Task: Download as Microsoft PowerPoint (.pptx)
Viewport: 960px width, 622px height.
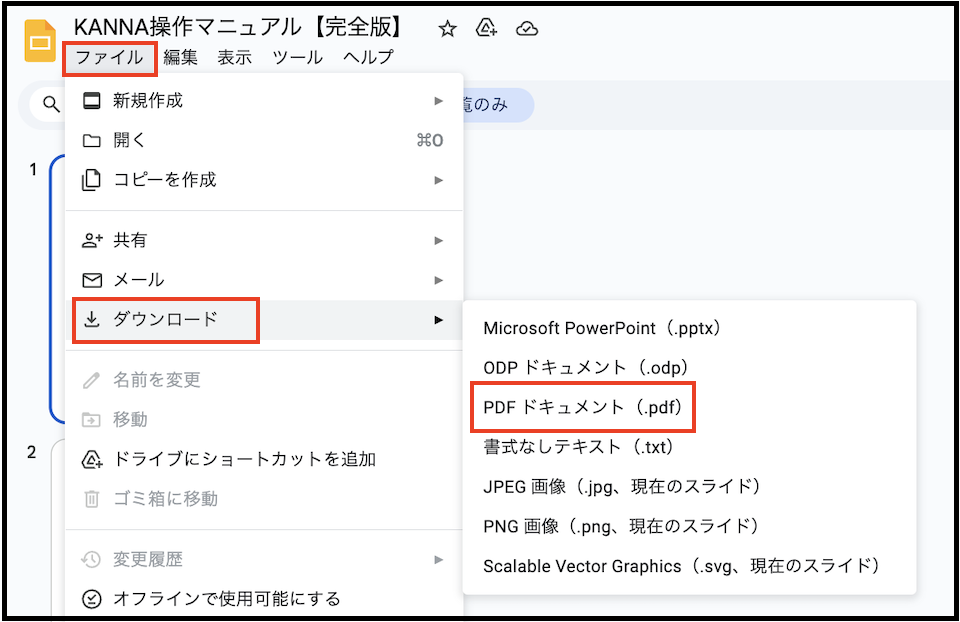Action: [x=602, y=328]
